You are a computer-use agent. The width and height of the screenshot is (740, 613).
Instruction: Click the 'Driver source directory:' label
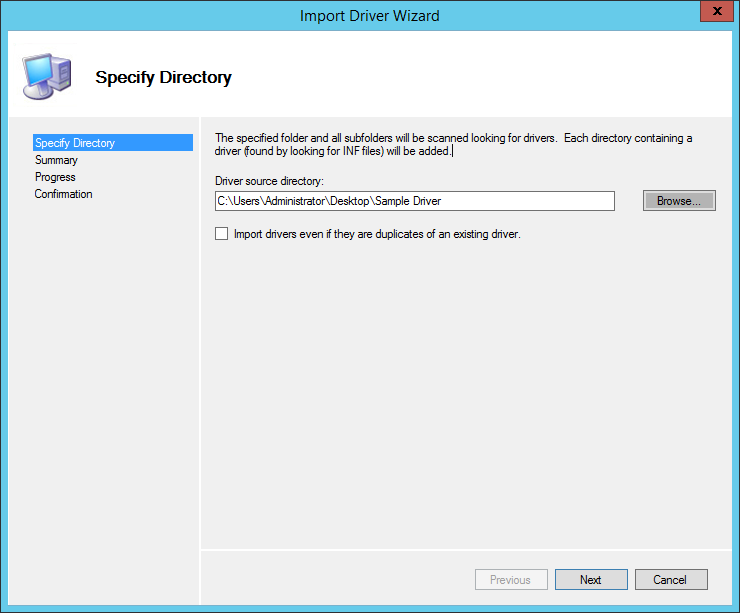(x=272, y=181)
